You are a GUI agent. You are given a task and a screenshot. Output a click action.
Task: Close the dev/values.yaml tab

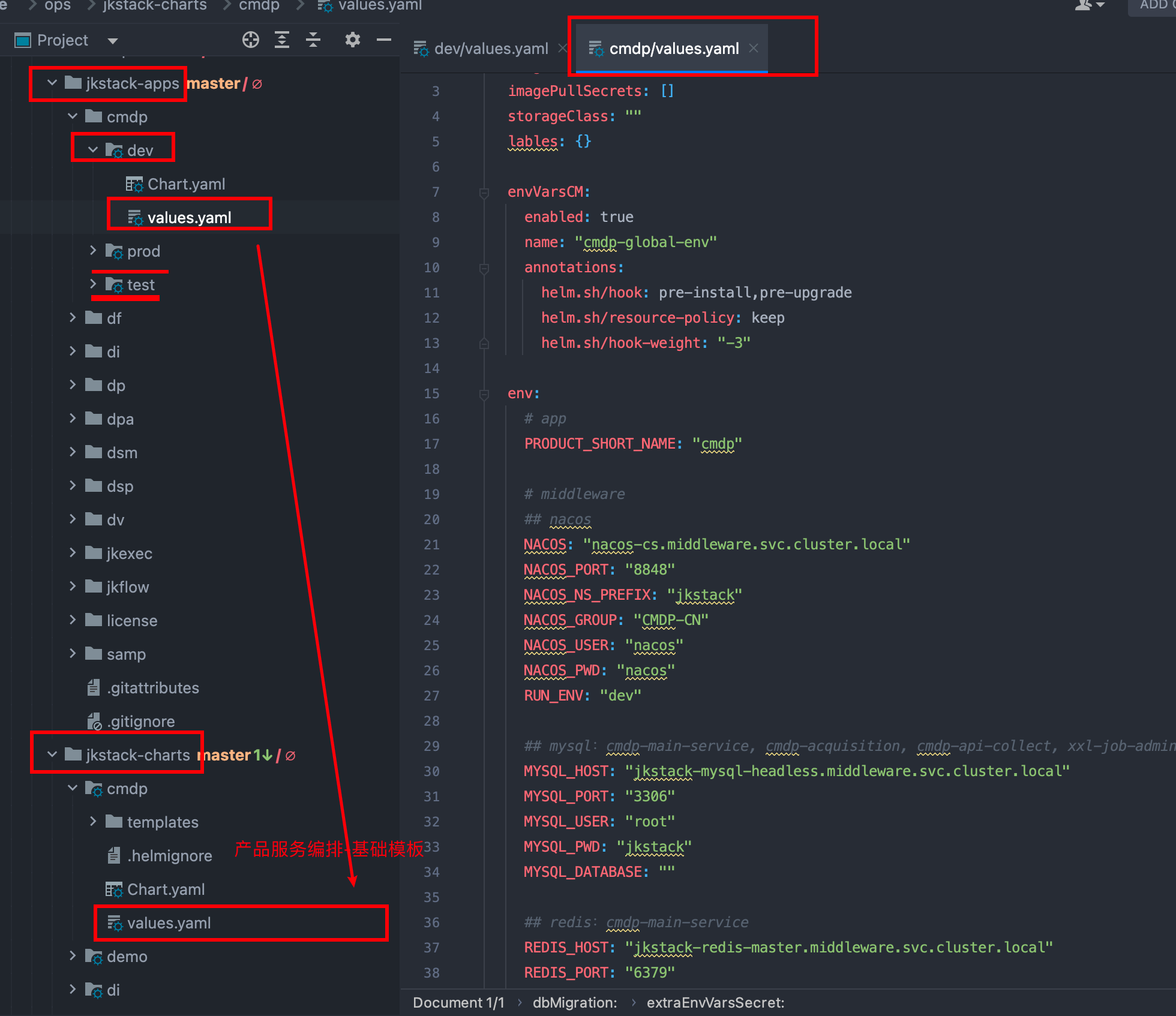[562, 48]
